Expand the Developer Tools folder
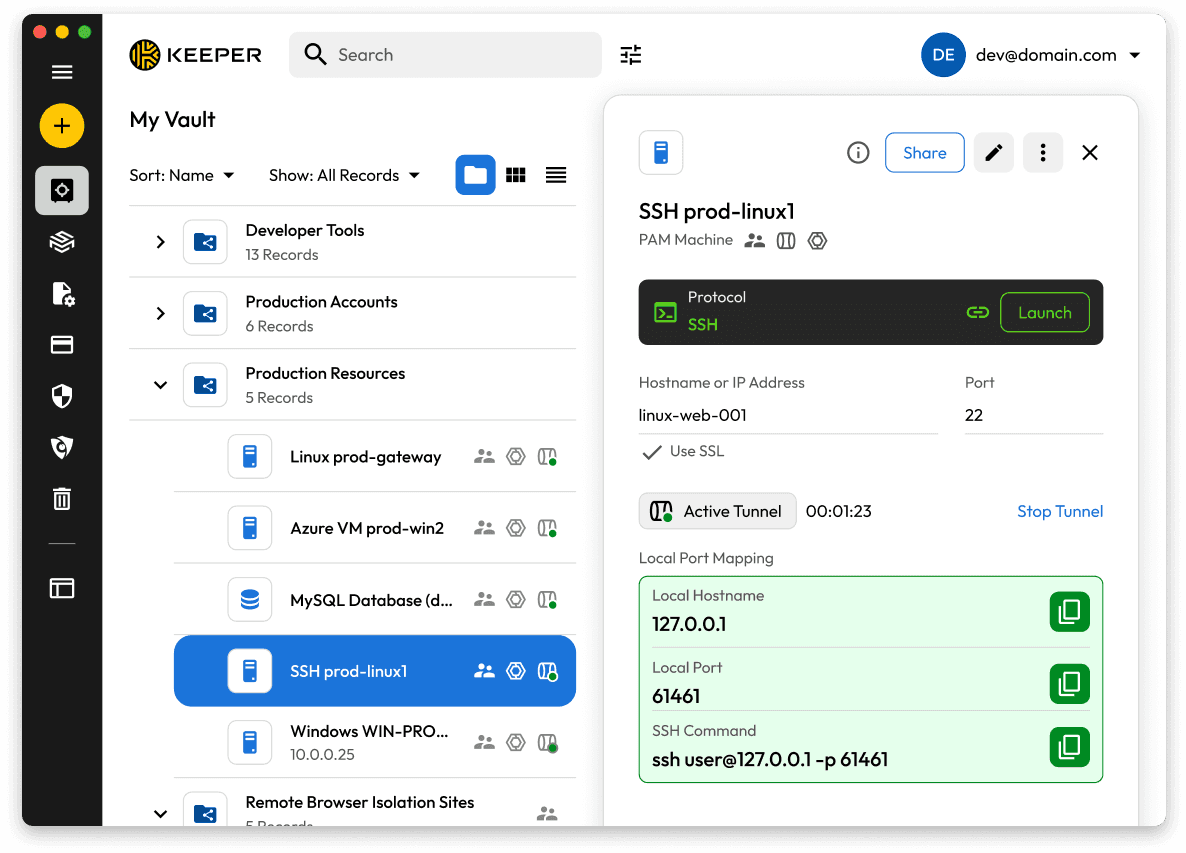This screenshot has width=1186, height=853. pos(160,242)
